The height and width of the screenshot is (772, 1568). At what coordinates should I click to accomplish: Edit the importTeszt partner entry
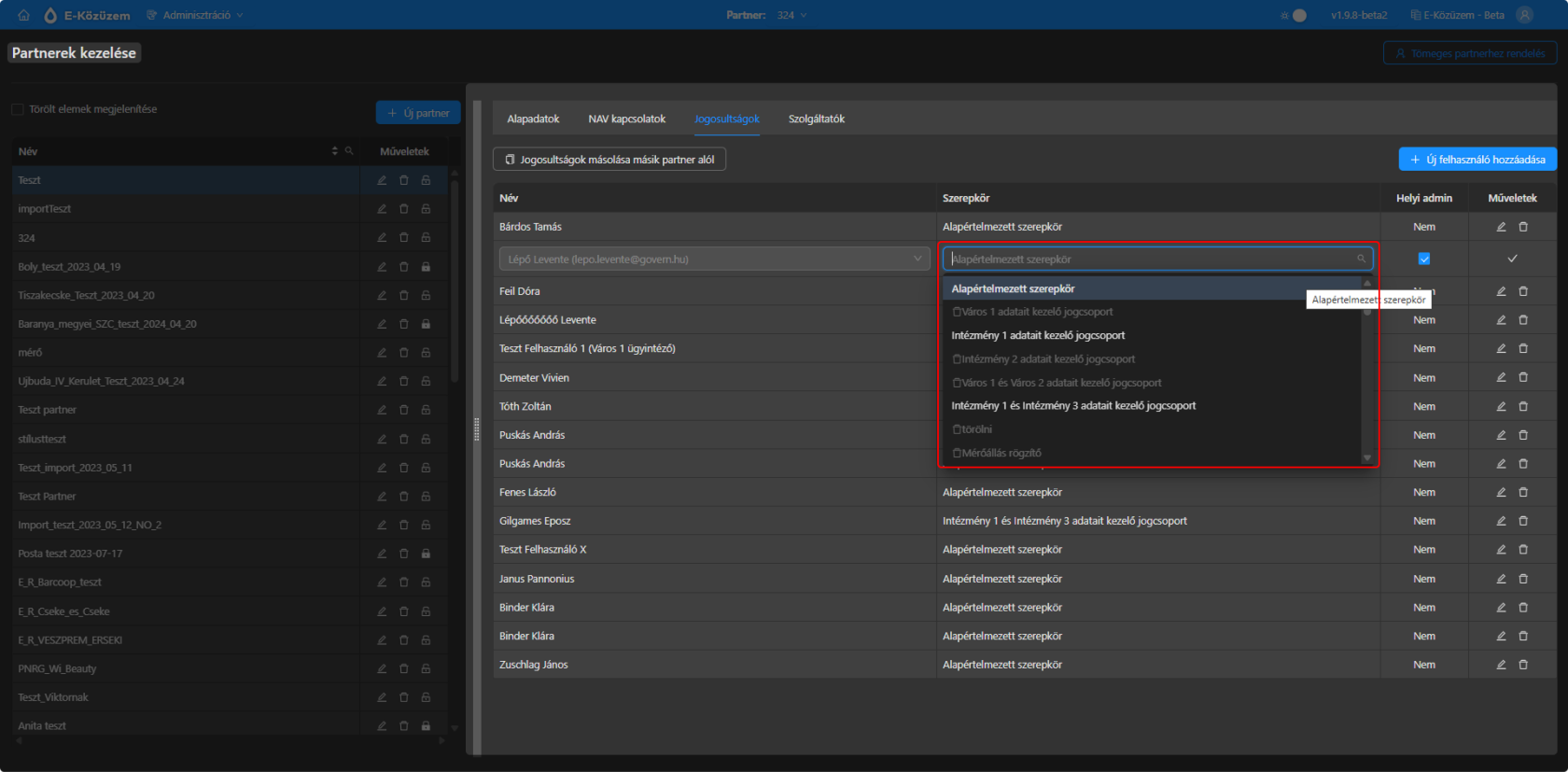click(382, 209)
